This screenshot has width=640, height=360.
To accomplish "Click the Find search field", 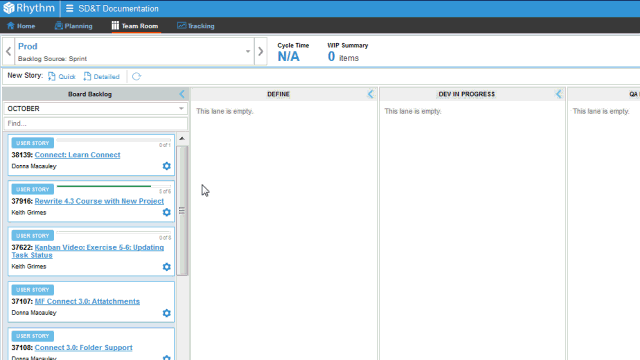I will (96, 123).
